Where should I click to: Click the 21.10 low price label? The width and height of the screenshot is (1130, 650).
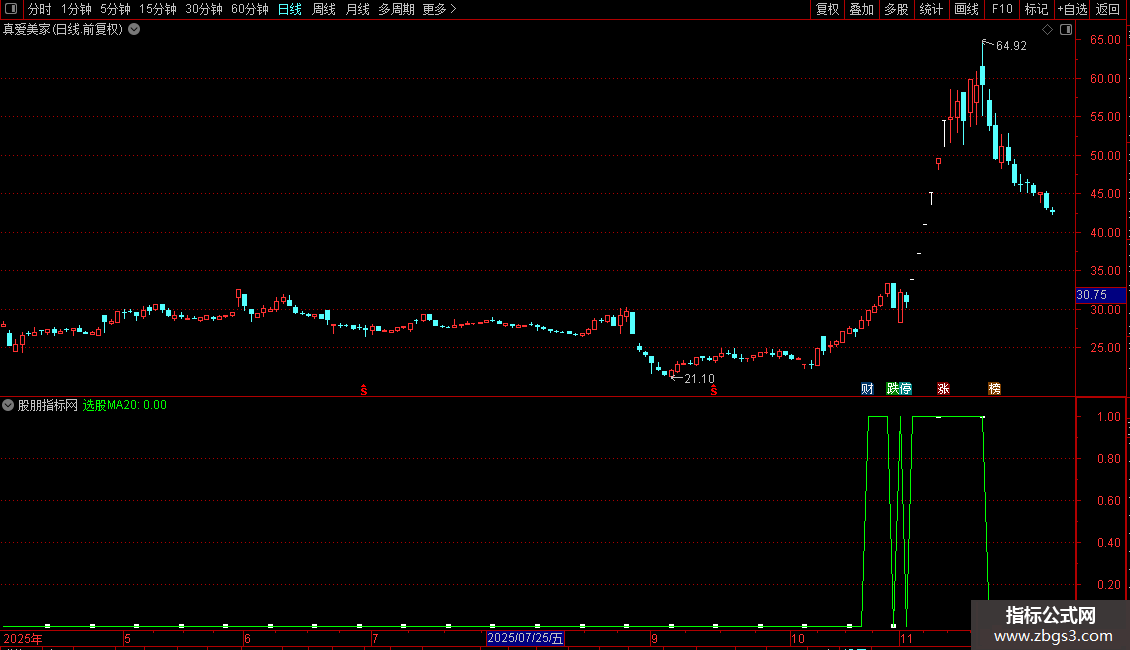tap(699, 378)
